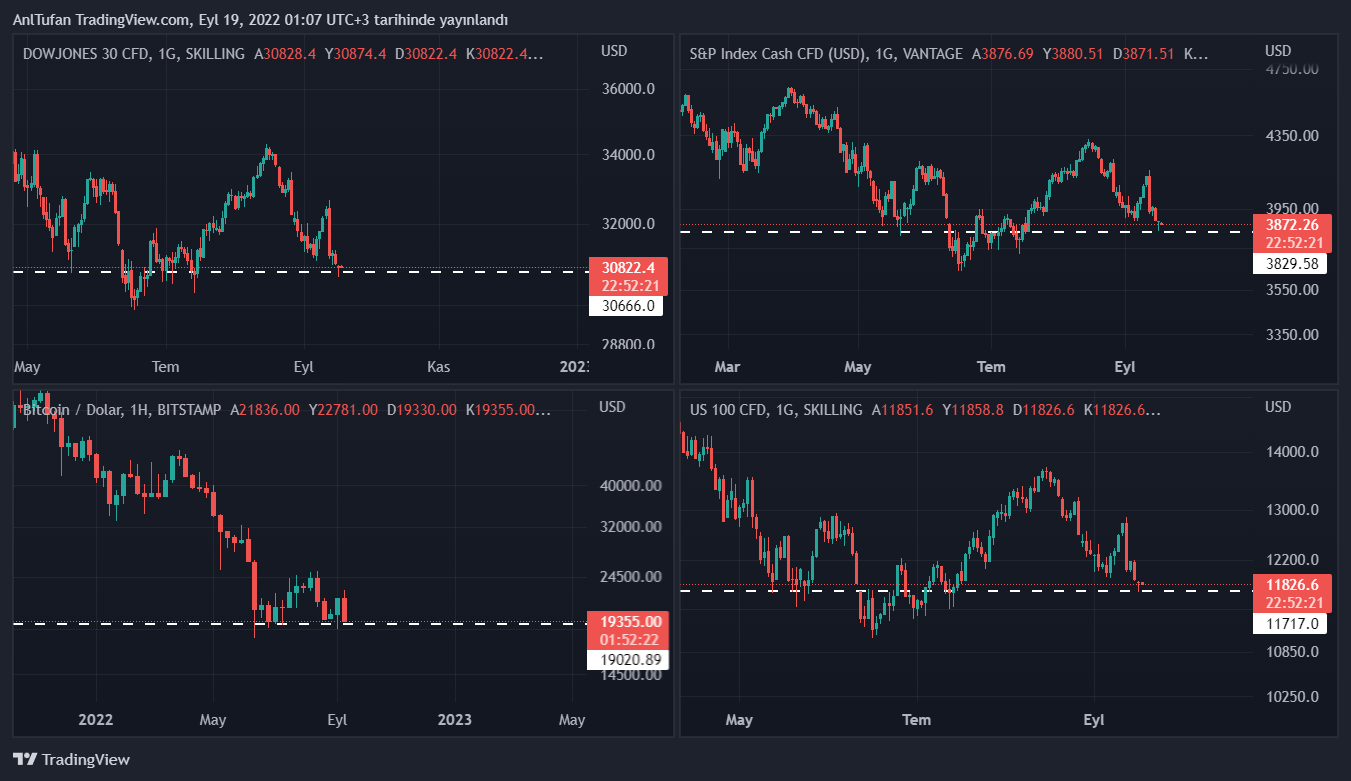Open the USD currency label on Bitcoin chart
The image size is (1351, 781).
(x=612, y=407)
